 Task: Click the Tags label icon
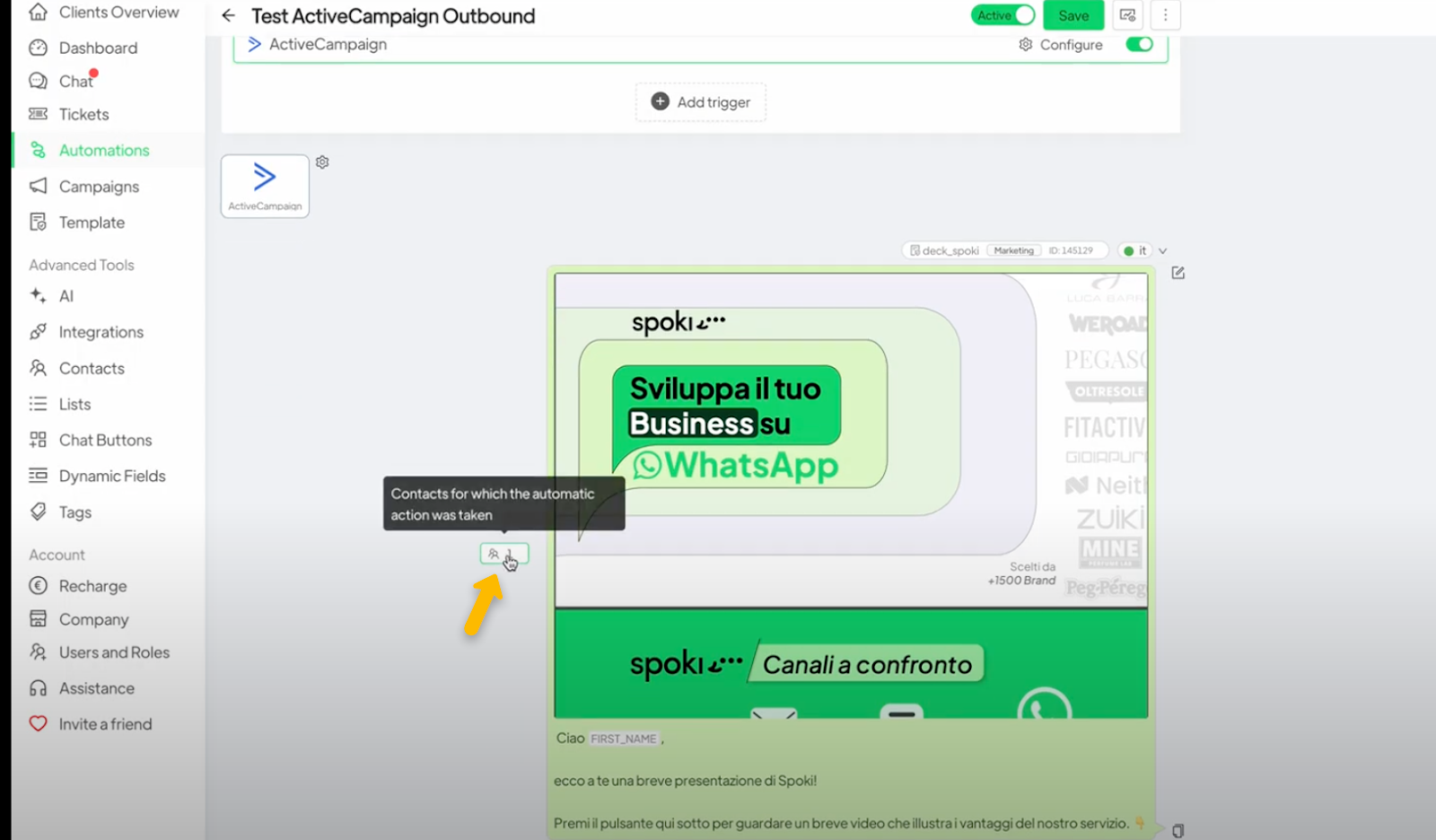pos(38,512)
